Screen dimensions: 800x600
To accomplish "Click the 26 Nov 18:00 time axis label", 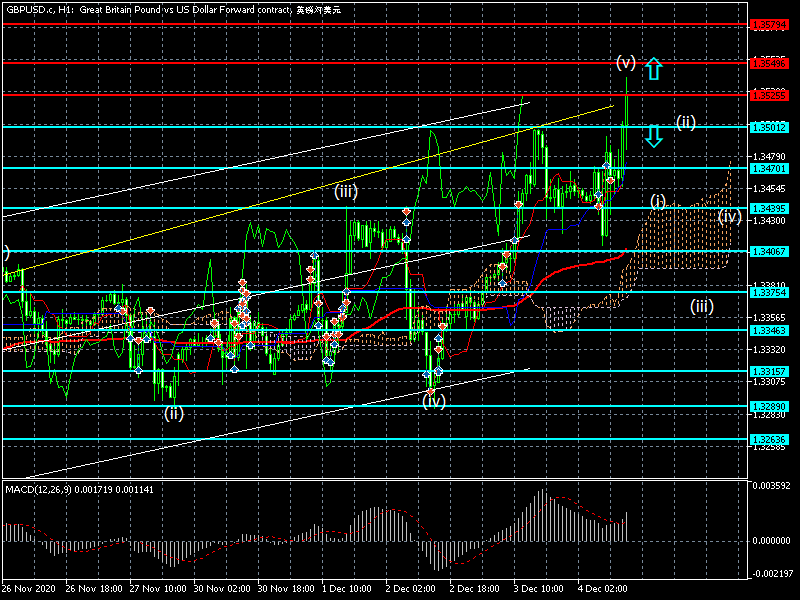I will 94,589.
